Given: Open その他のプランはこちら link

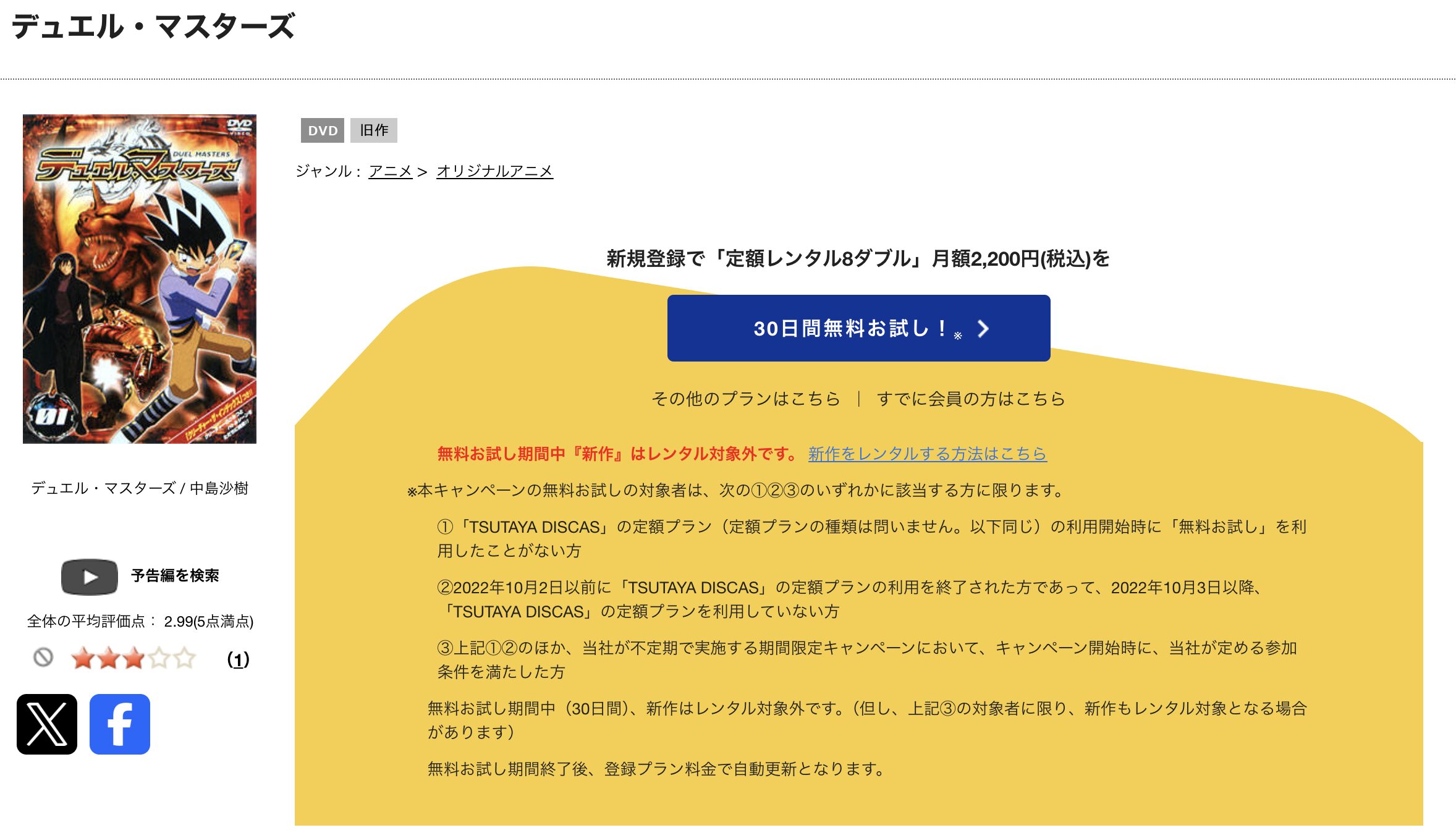Looking at the screenshot, I should 746,399.
